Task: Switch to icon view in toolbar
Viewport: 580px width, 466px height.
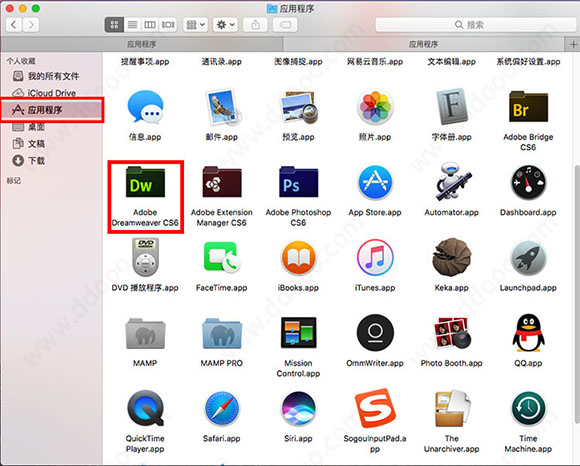Action: click(x=114, y=25)
